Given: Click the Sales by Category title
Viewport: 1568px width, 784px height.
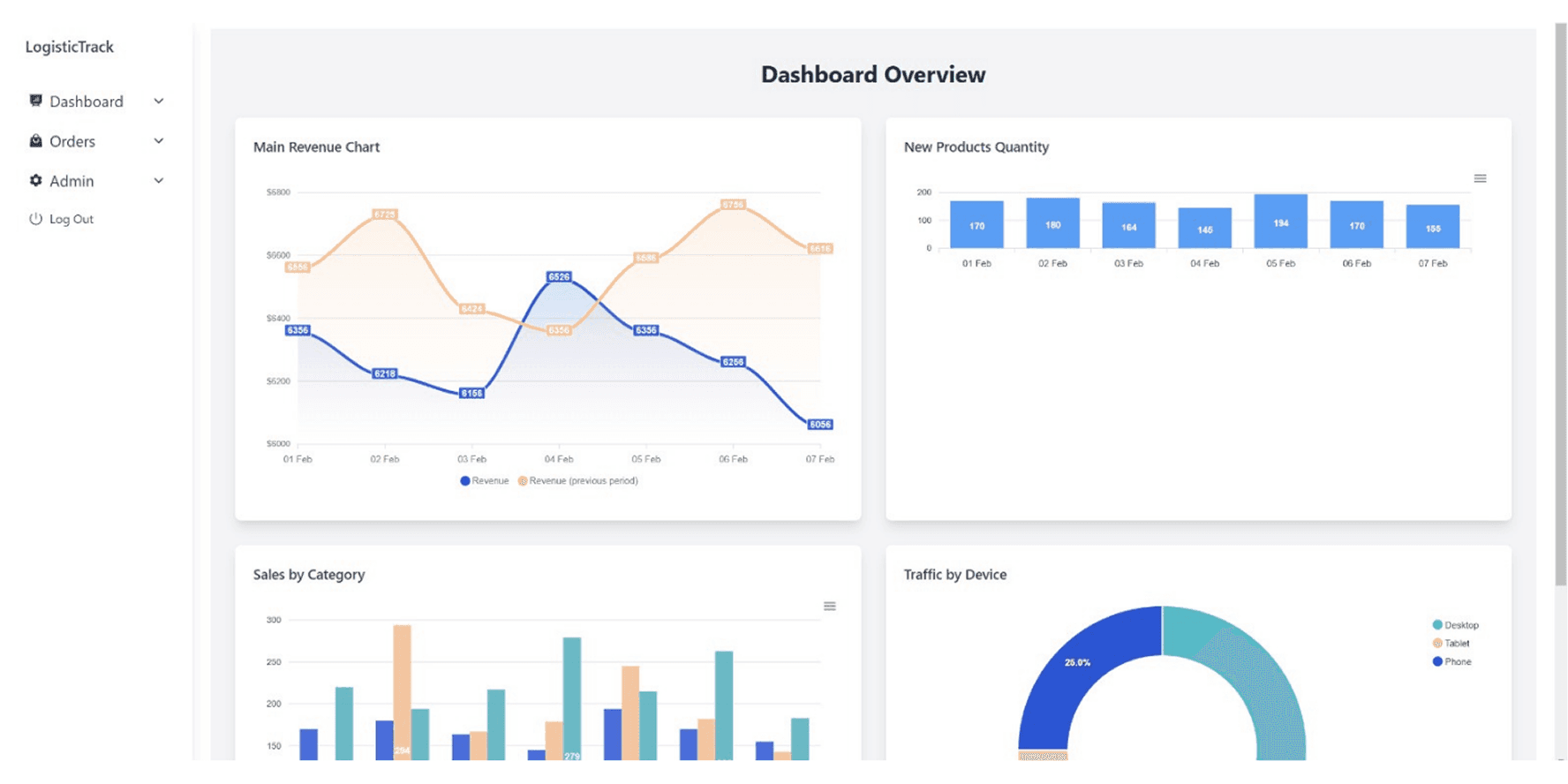Looking at the screenshot, I should (309, 575).
